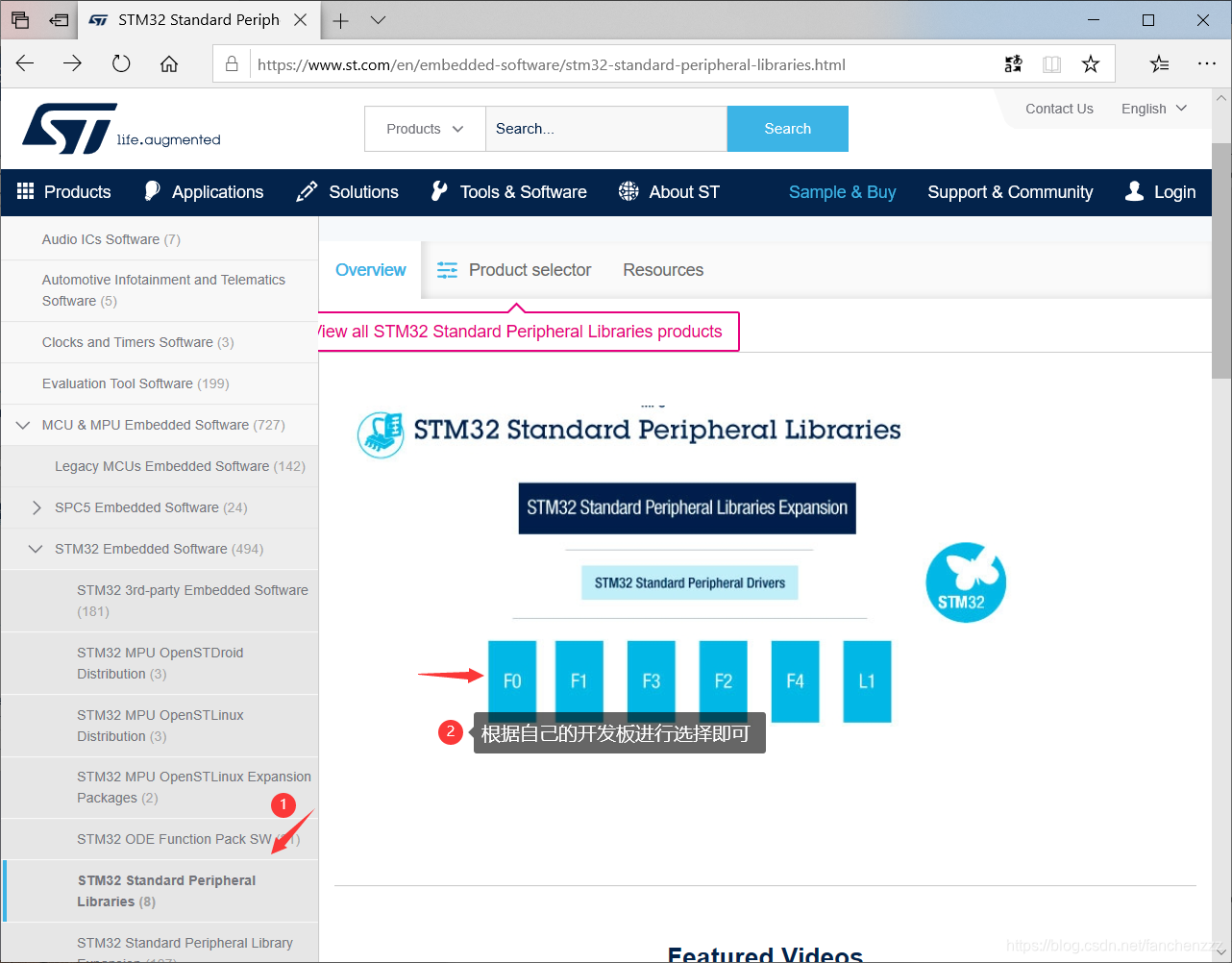1232x963 pixels.
Task: Open Support & Community menu
Action: [x=1010, y=192]
